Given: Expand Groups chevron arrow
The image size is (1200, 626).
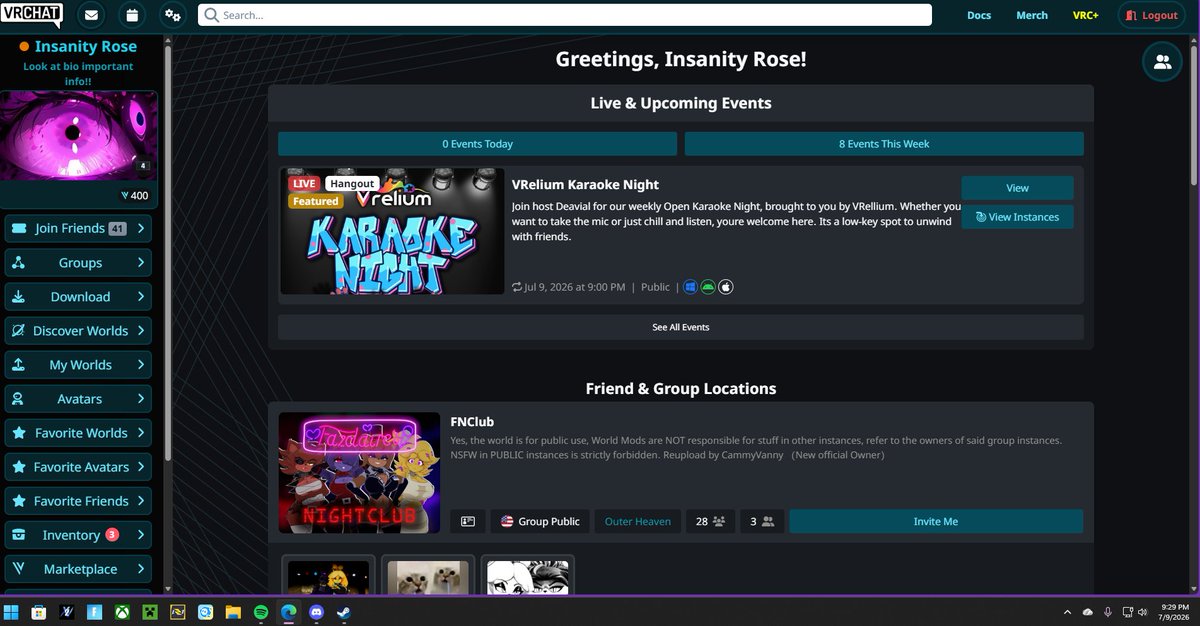Looking at the screenshot, I should point(141,263).
